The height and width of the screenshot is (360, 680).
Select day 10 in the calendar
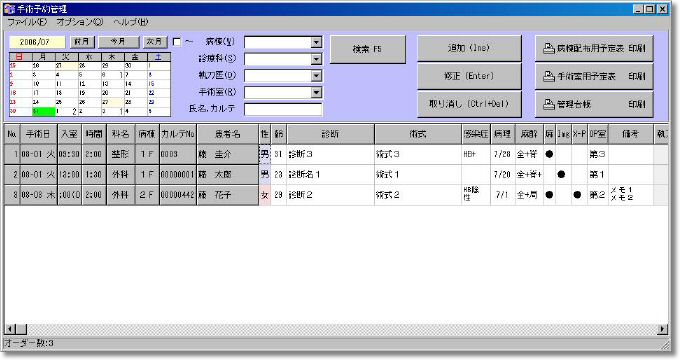point(44,84)
